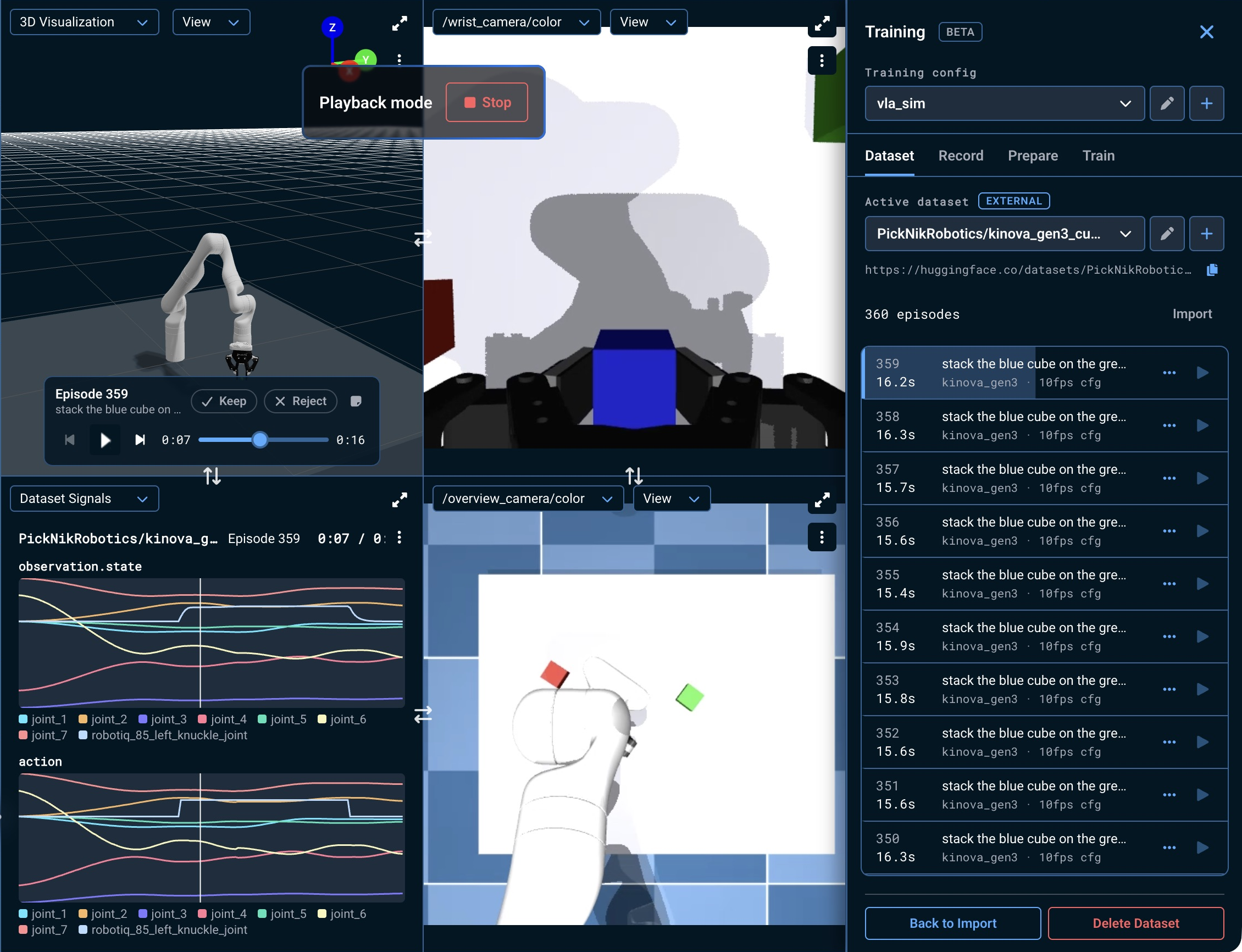Screen dimensions: 1242x952
Task: Toggle robotiq_85_left_knuckle_joint in observation.state legend
Action: [163, 735]
